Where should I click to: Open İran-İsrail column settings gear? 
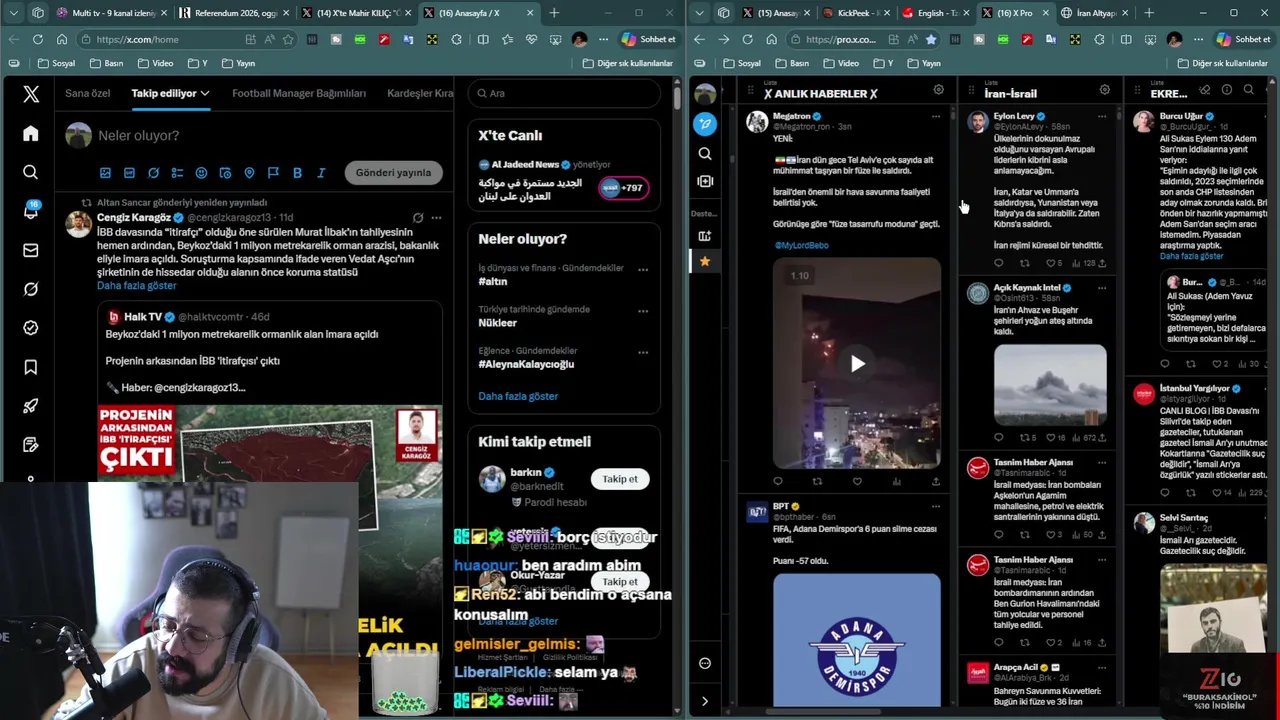[x=1104, y=90]
